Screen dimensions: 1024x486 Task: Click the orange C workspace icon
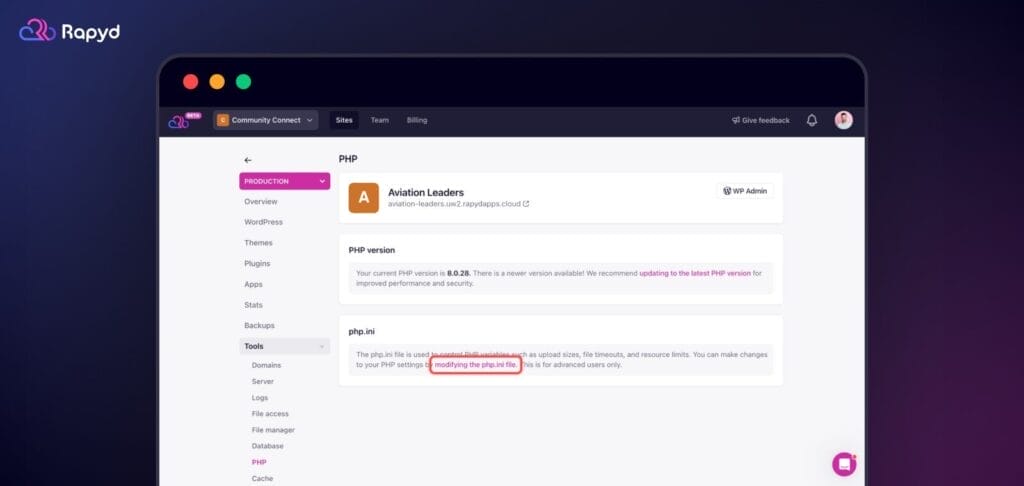point(223,120)
